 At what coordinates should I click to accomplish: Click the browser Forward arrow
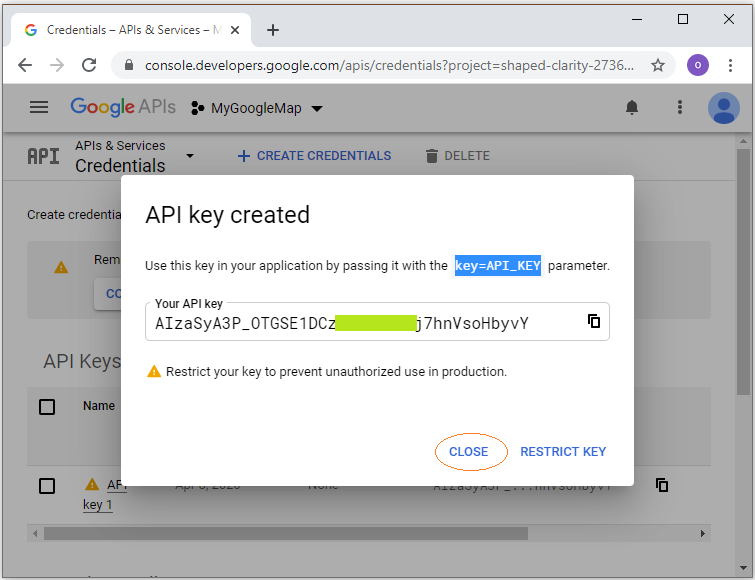tap(57, 64)
